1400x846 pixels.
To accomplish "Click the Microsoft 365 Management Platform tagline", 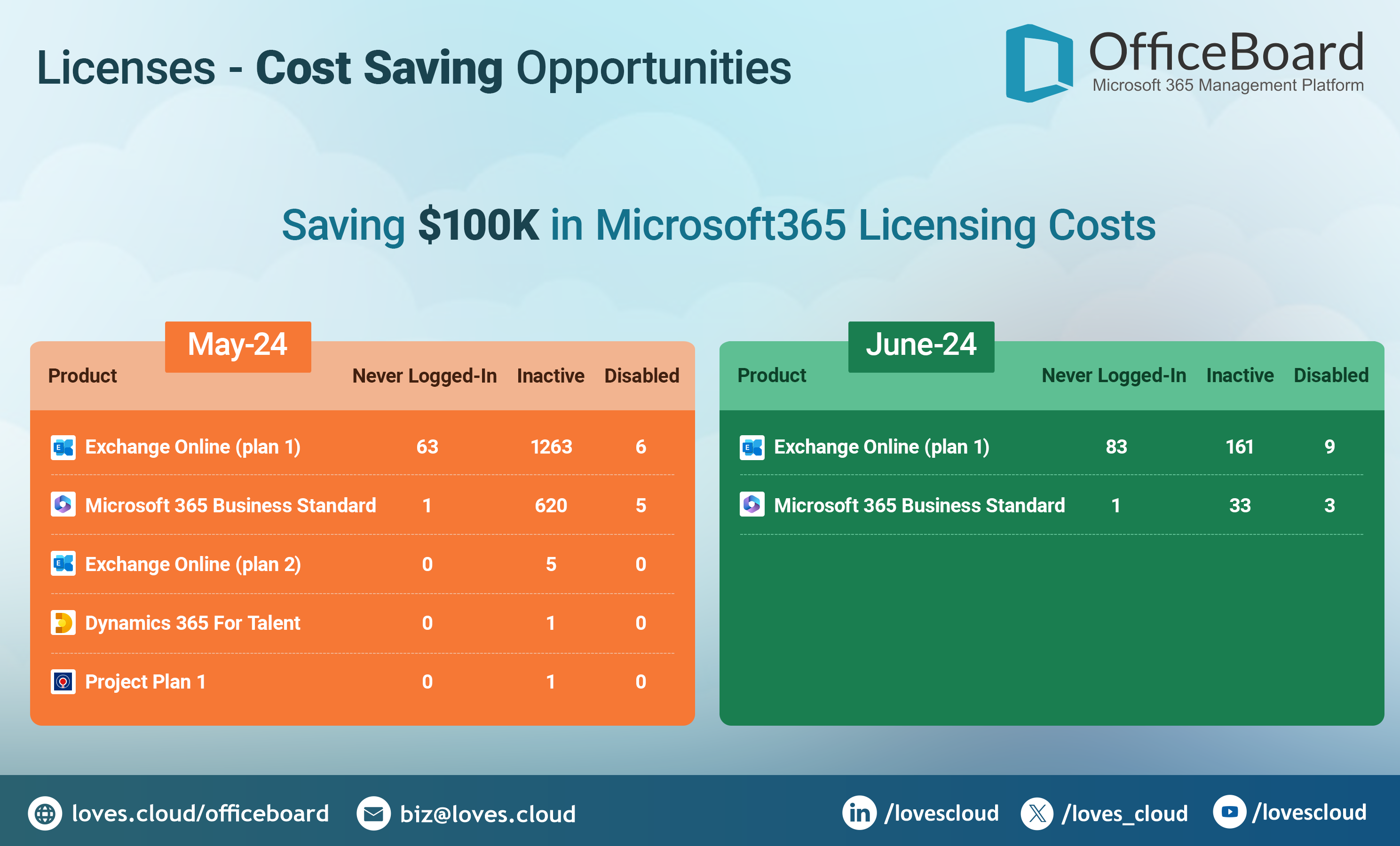I will coord(1228,85).
